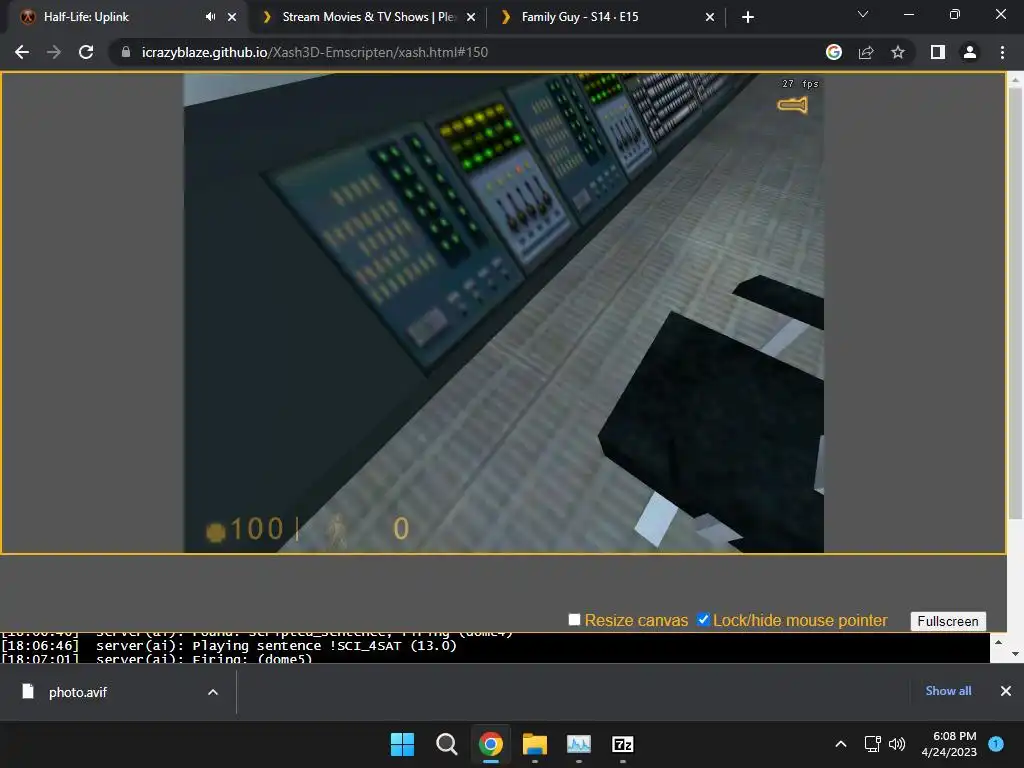The width and height of the screenshot is (1024, 768).
Task: Close the Family Guy tab
Action: pos(710,17)
